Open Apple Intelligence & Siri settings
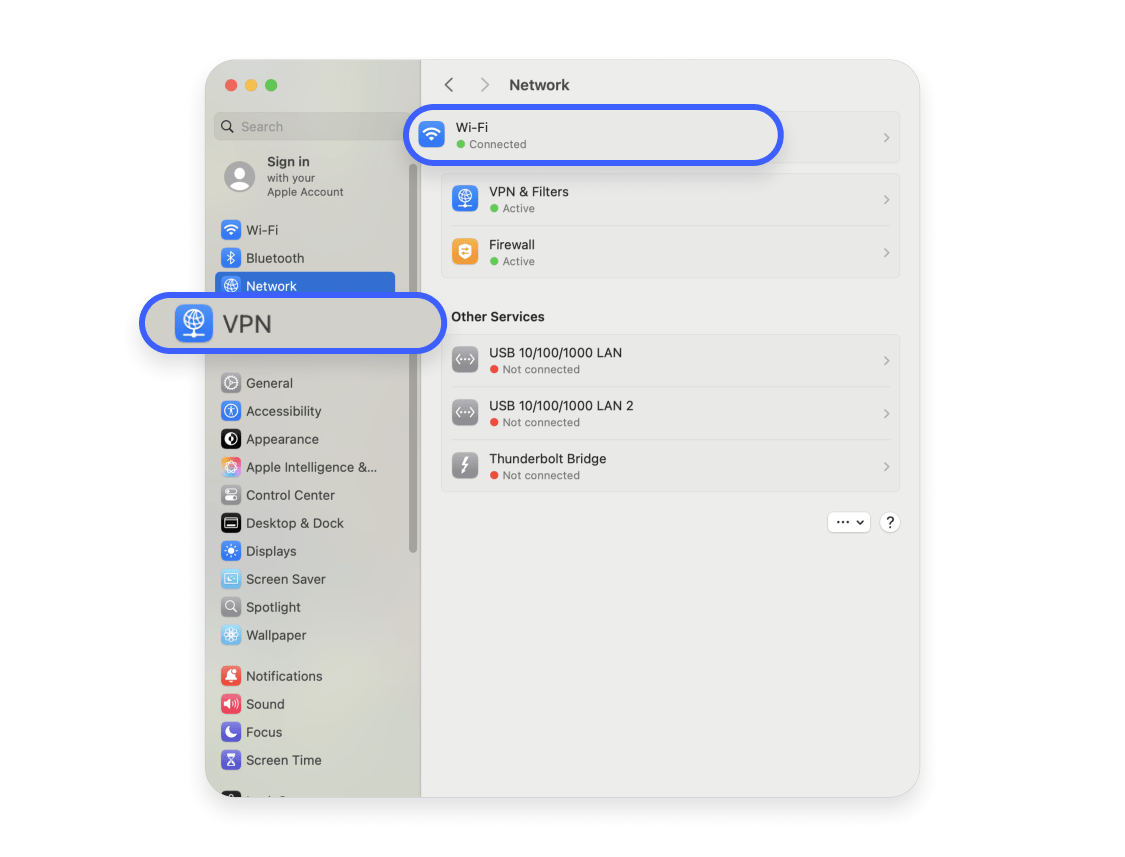The width and height of the screenshot is (1125, 857). (x=231, y=467)
